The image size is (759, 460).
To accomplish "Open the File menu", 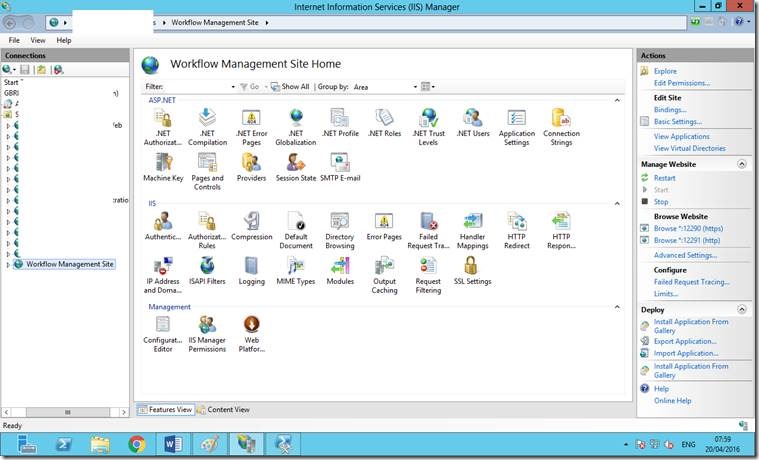I will click(x=14, y=40).
